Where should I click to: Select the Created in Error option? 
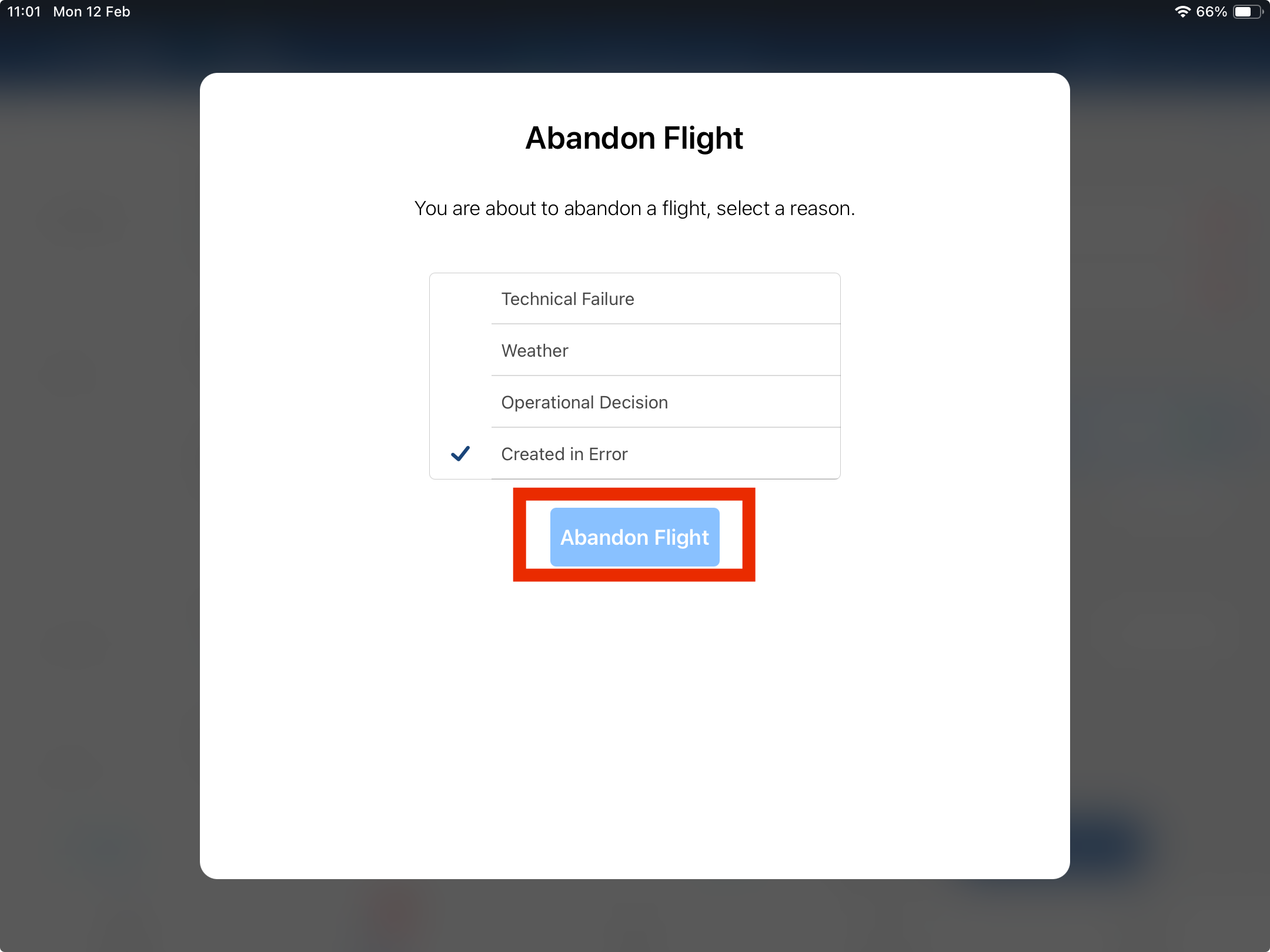click(564, 454)
